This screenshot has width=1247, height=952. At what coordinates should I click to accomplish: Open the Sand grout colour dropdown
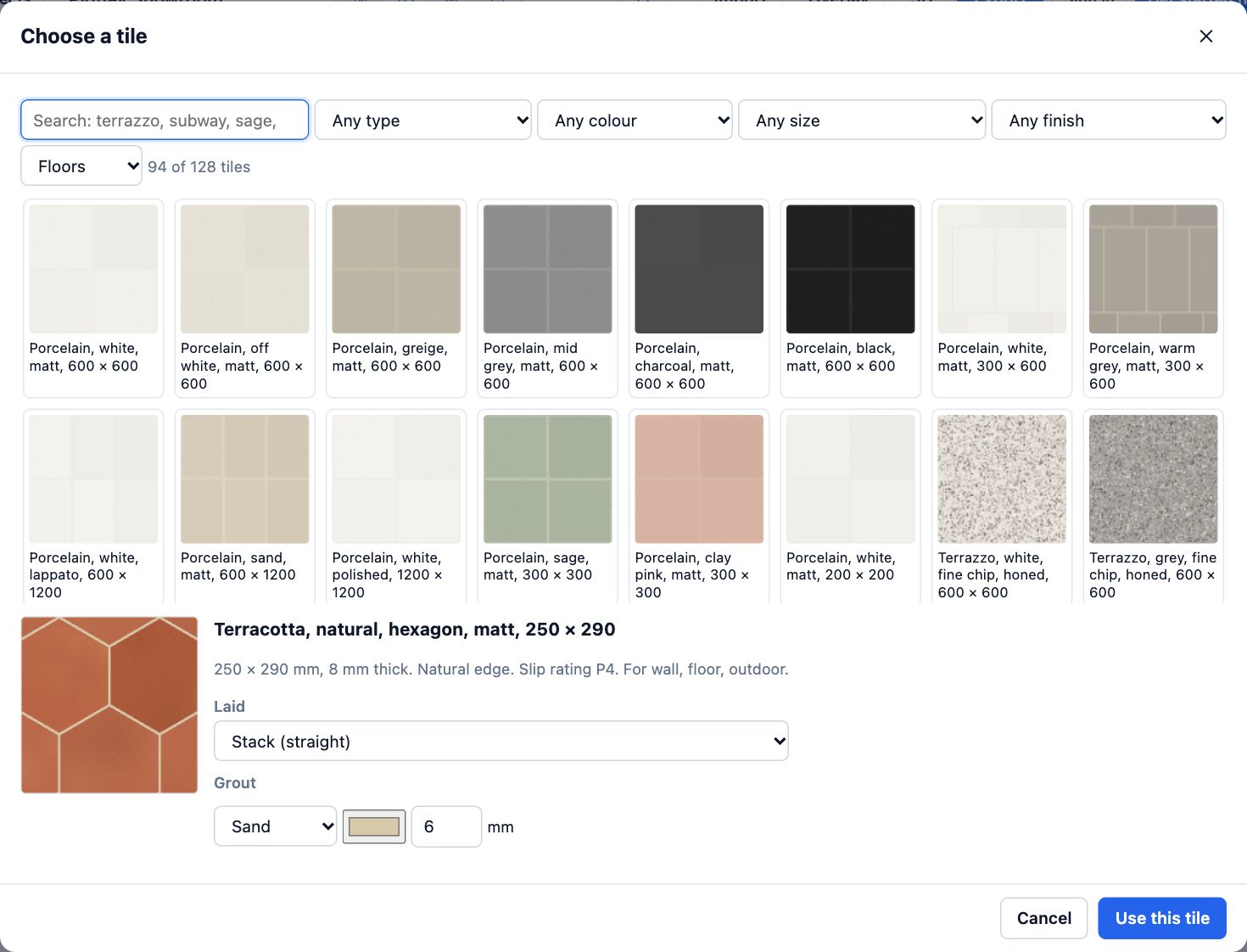[x=276, y=826]
